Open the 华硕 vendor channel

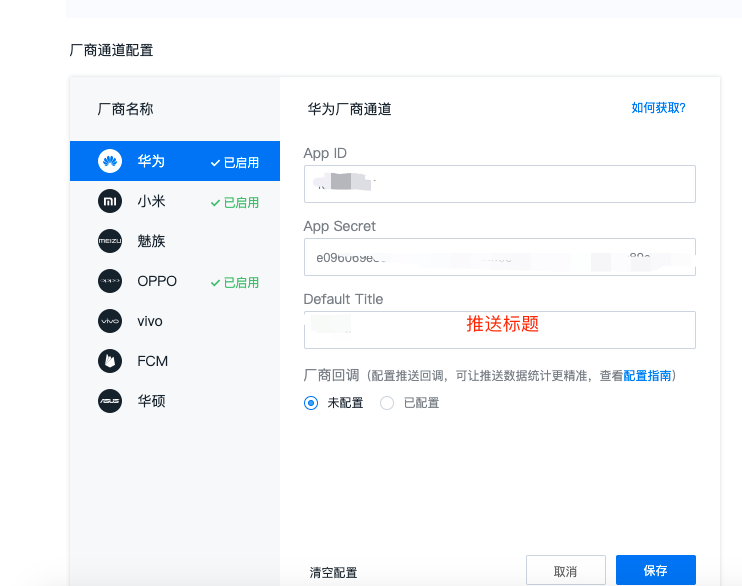pos(175,401)
